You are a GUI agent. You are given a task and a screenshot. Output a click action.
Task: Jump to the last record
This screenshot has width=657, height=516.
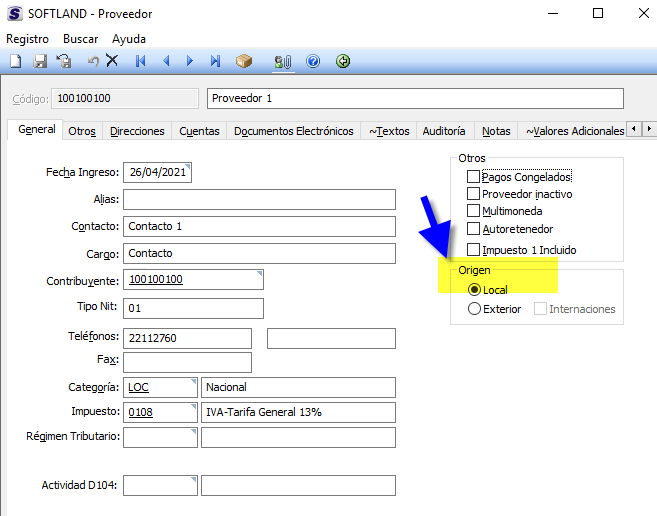coord(215,62)
